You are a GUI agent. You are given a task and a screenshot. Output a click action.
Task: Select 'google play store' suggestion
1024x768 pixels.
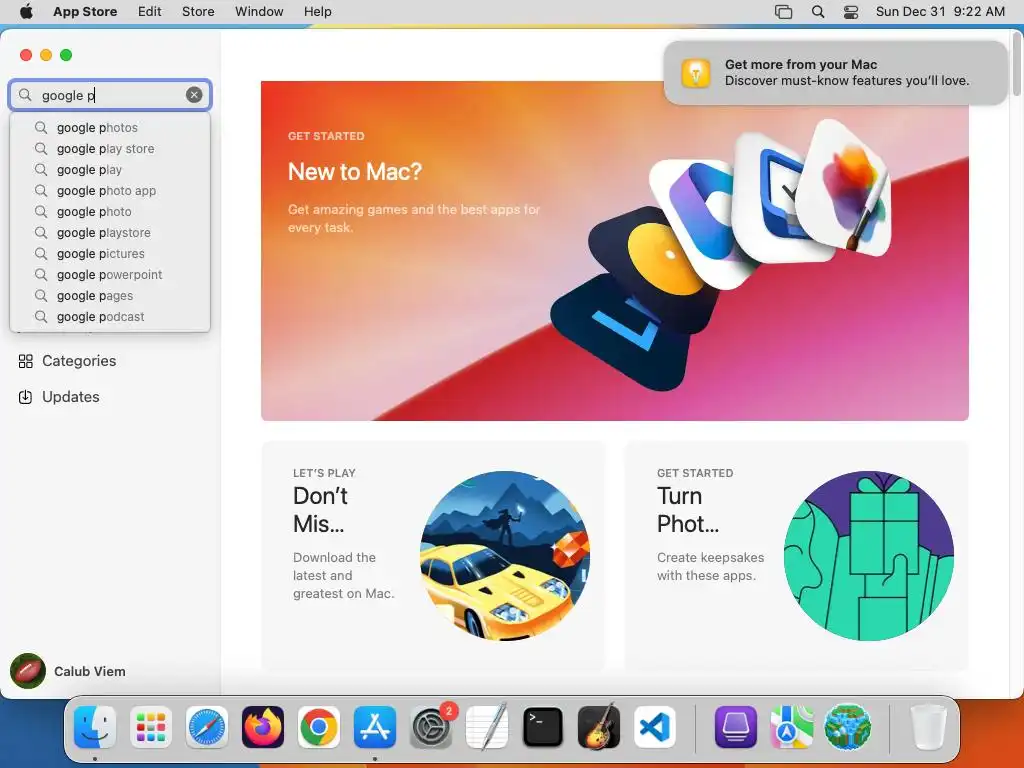pyautogui.click(x=110, y=148)
